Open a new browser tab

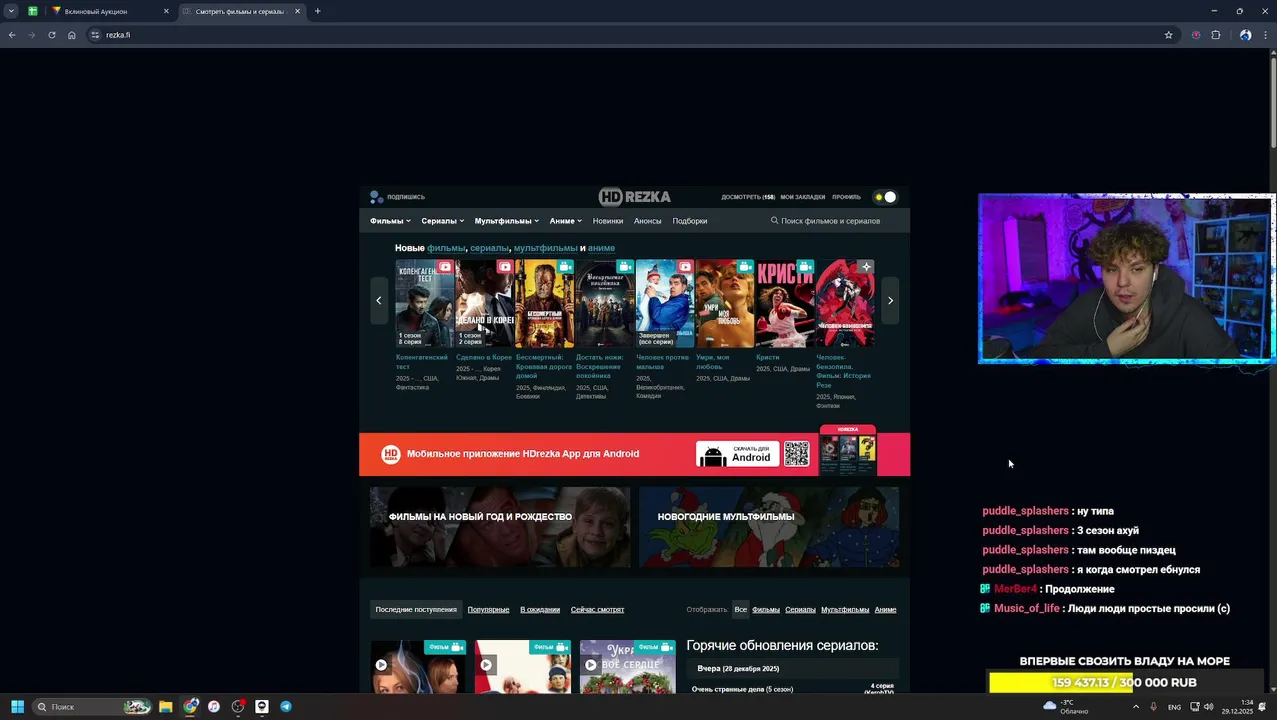(x=317, y=11)
